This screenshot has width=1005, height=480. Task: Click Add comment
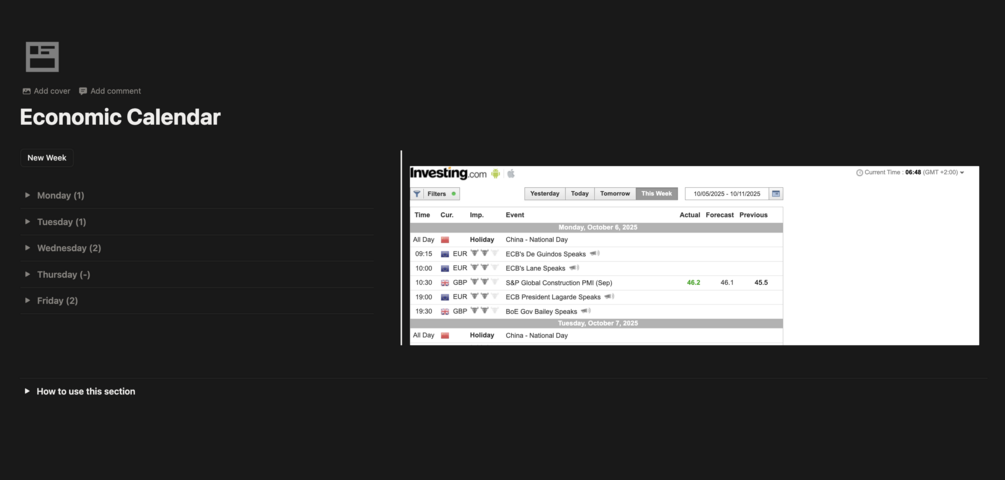110,91
